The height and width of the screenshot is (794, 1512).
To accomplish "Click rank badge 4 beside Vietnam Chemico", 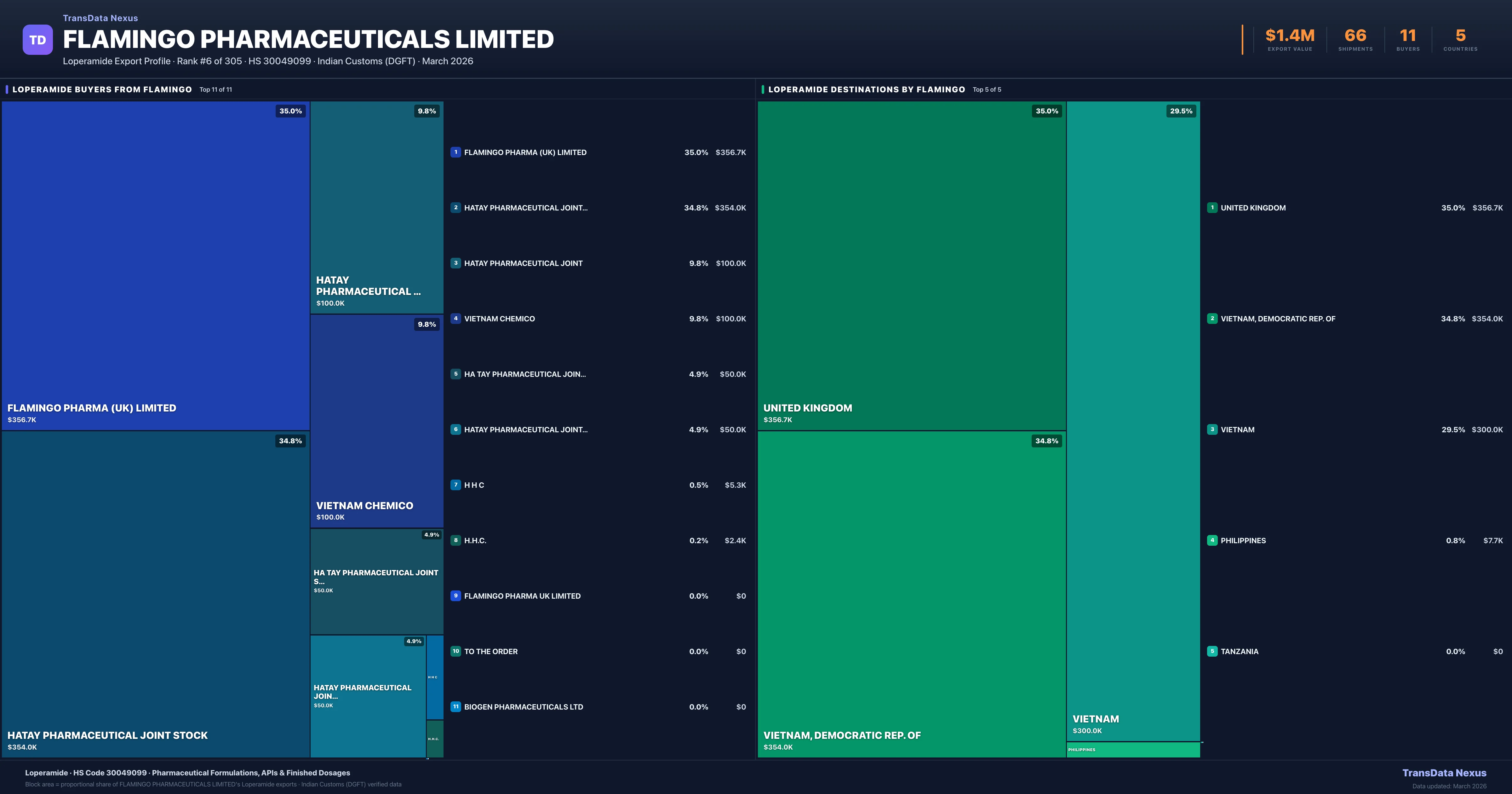I will click(455, 318).
